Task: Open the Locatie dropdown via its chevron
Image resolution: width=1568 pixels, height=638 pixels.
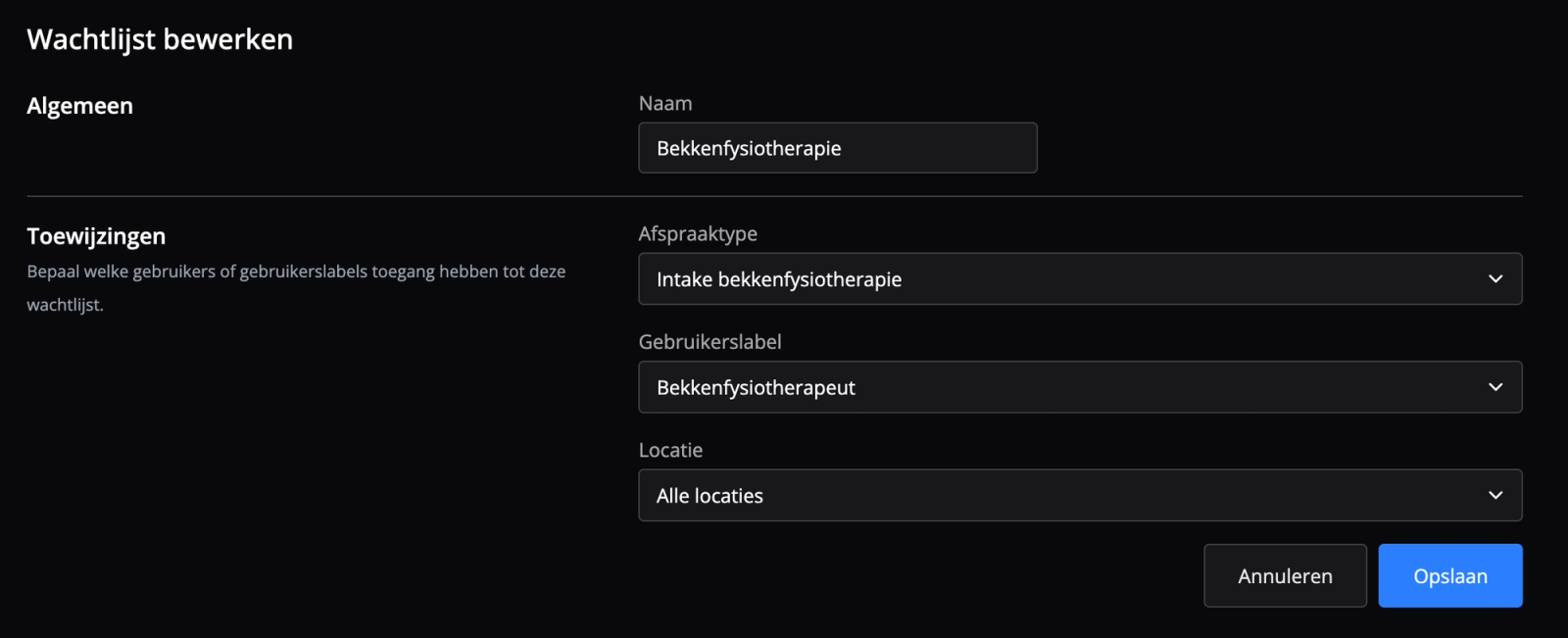Action: click(x=1496, y=495)
